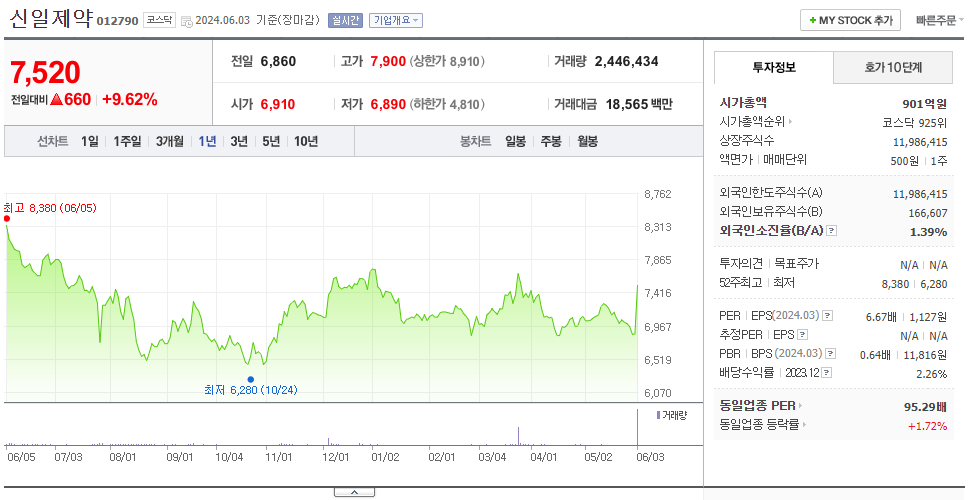
Task: Click 외국인소진율 value 1.39%
Action: coord(928,232)
